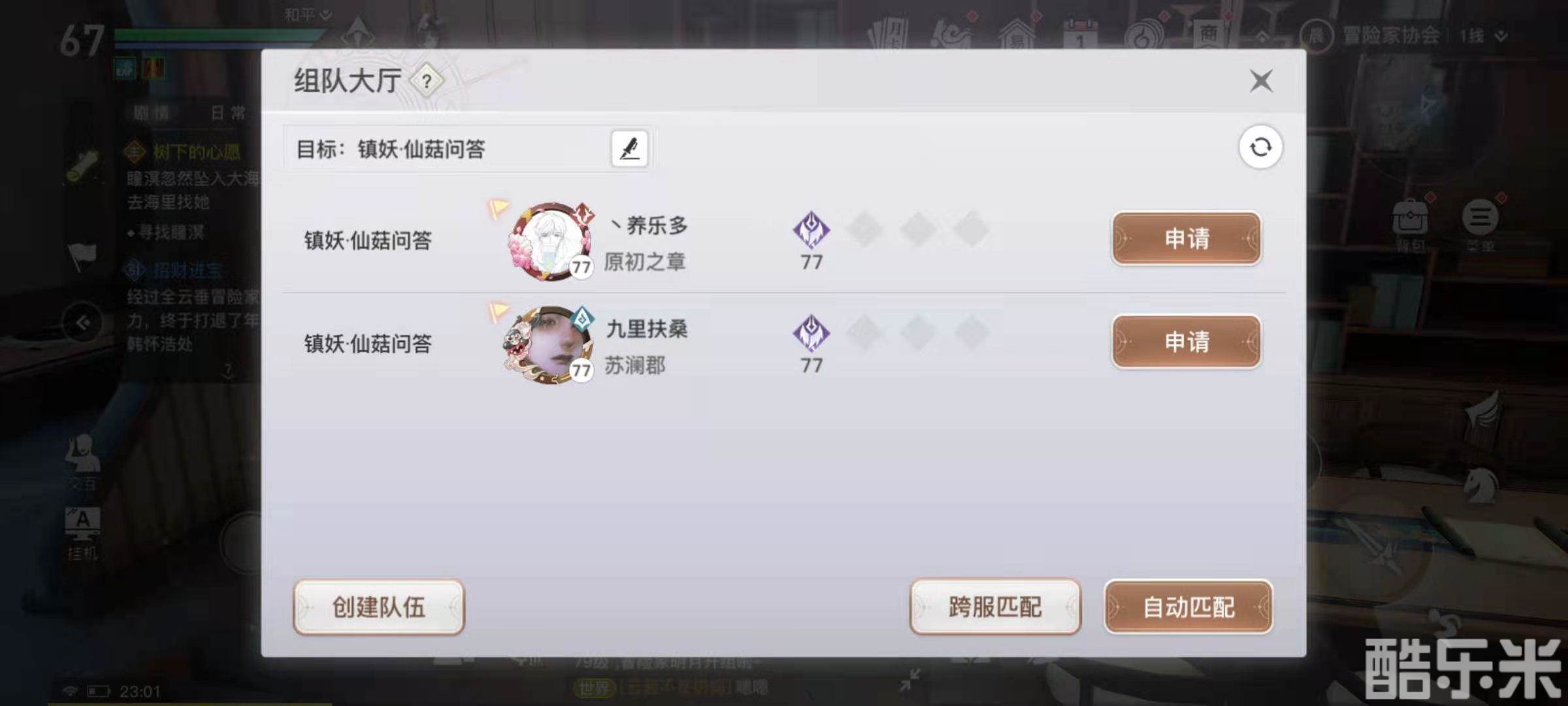Refresh the team list
The width and height of the screenshot is (1568, 706).
(x=1260, y=147)
